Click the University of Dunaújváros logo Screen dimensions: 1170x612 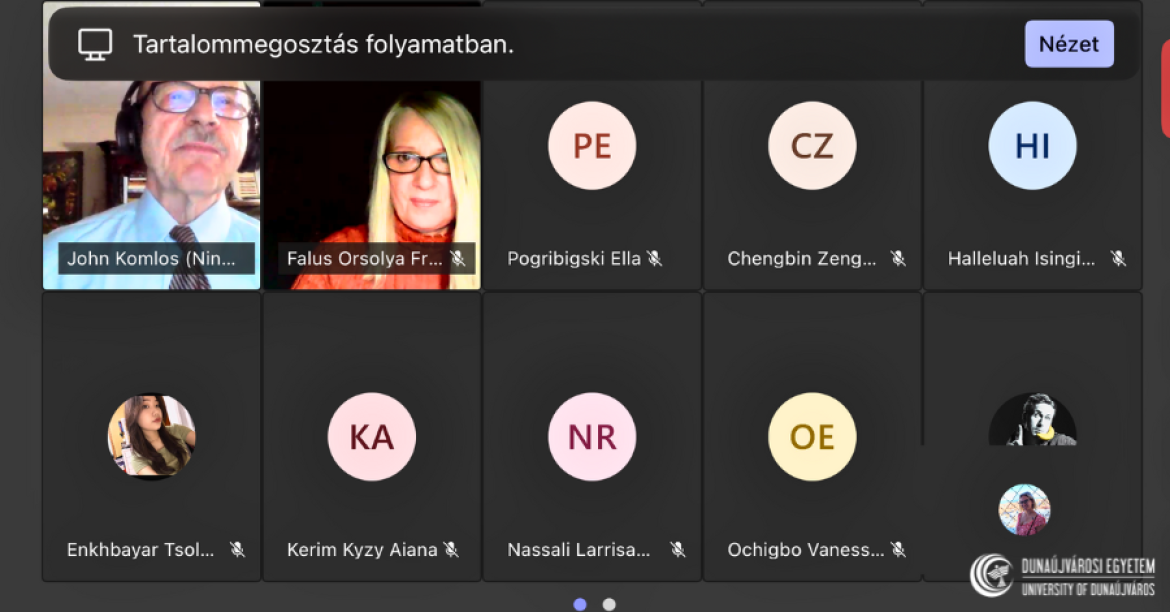click(1062, 575)
